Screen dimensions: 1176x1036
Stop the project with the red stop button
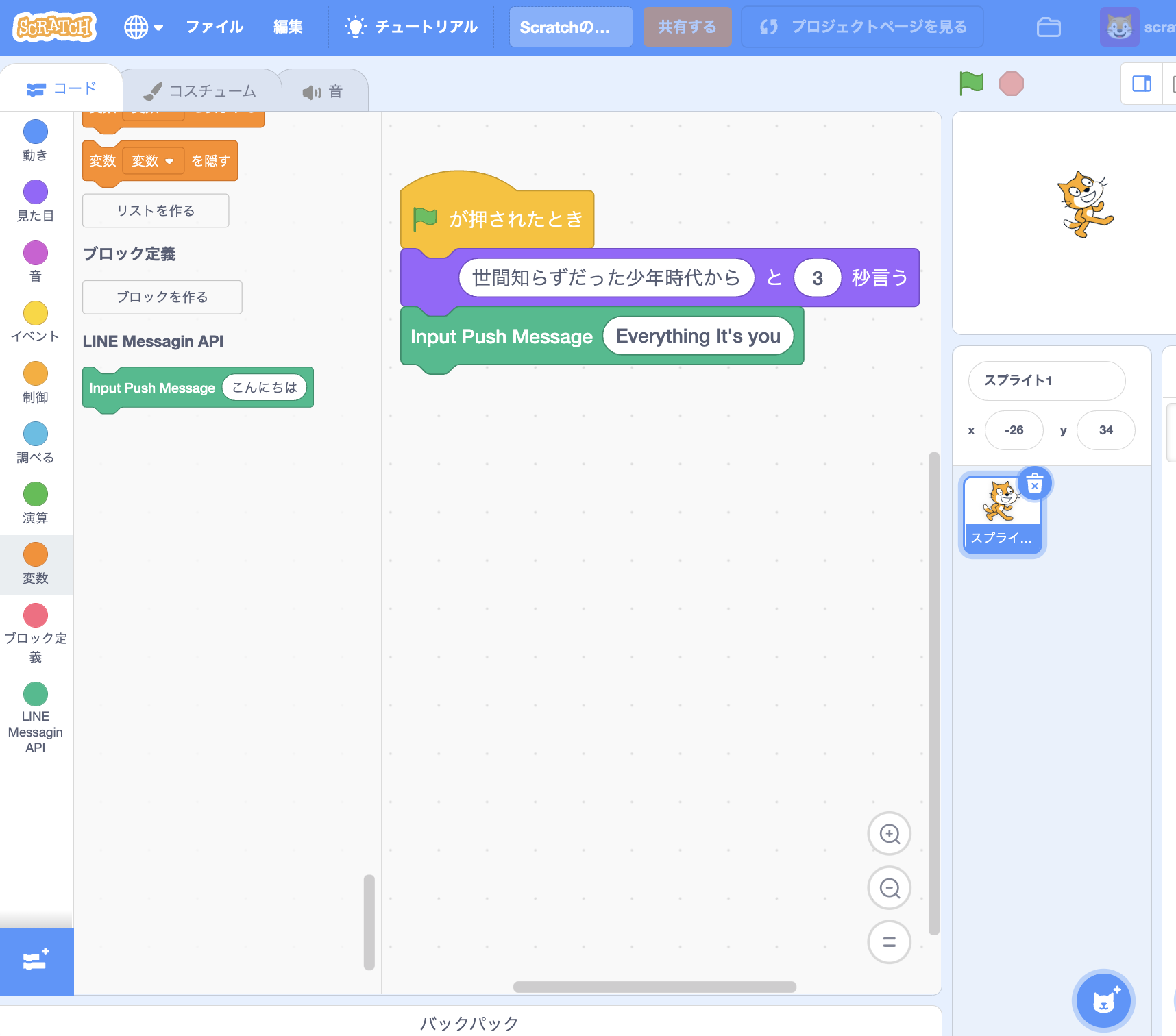click(x=1012, y=84)
